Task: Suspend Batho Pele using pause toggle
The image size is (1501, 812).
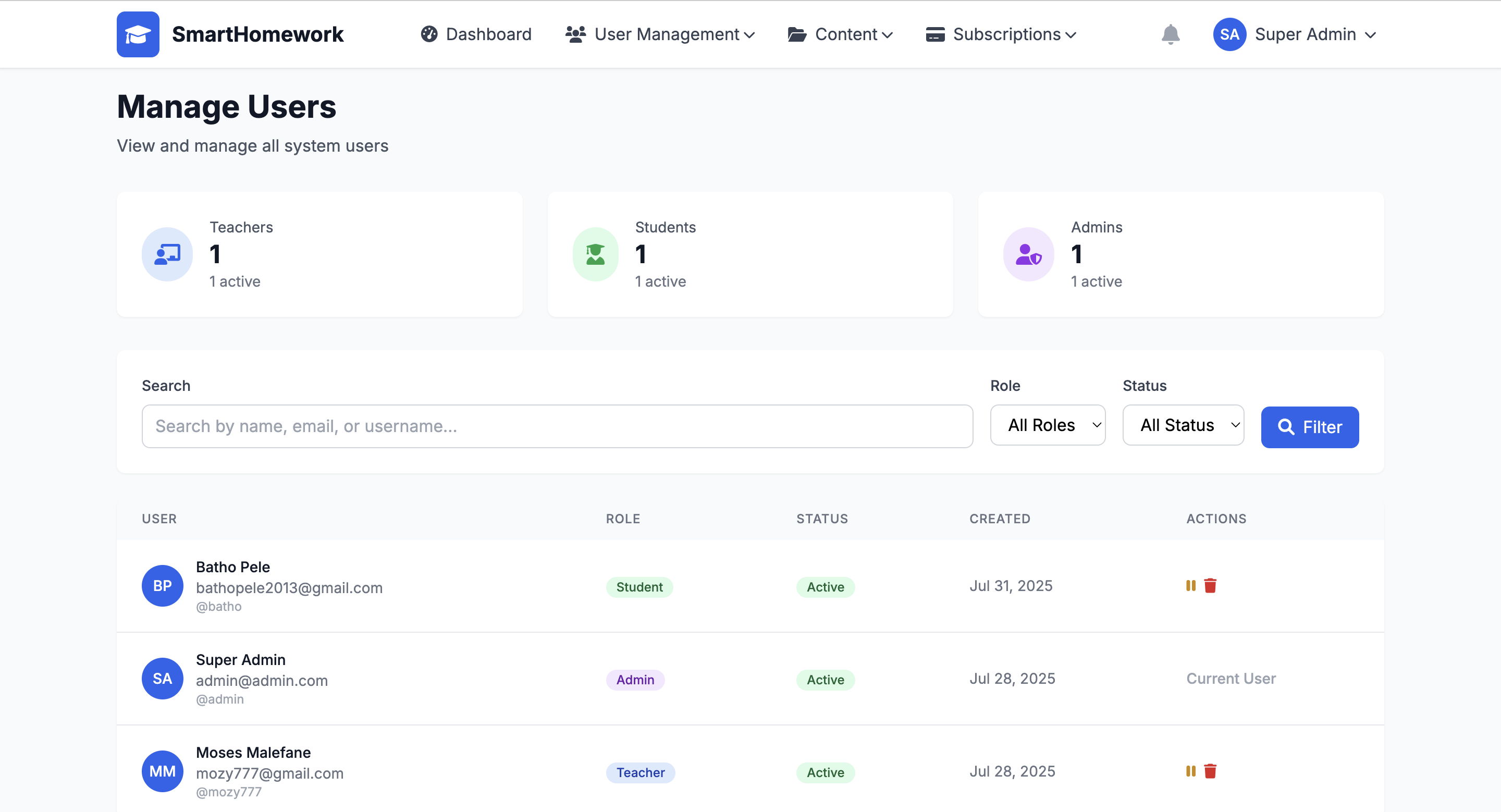Action: point(1190,585)
